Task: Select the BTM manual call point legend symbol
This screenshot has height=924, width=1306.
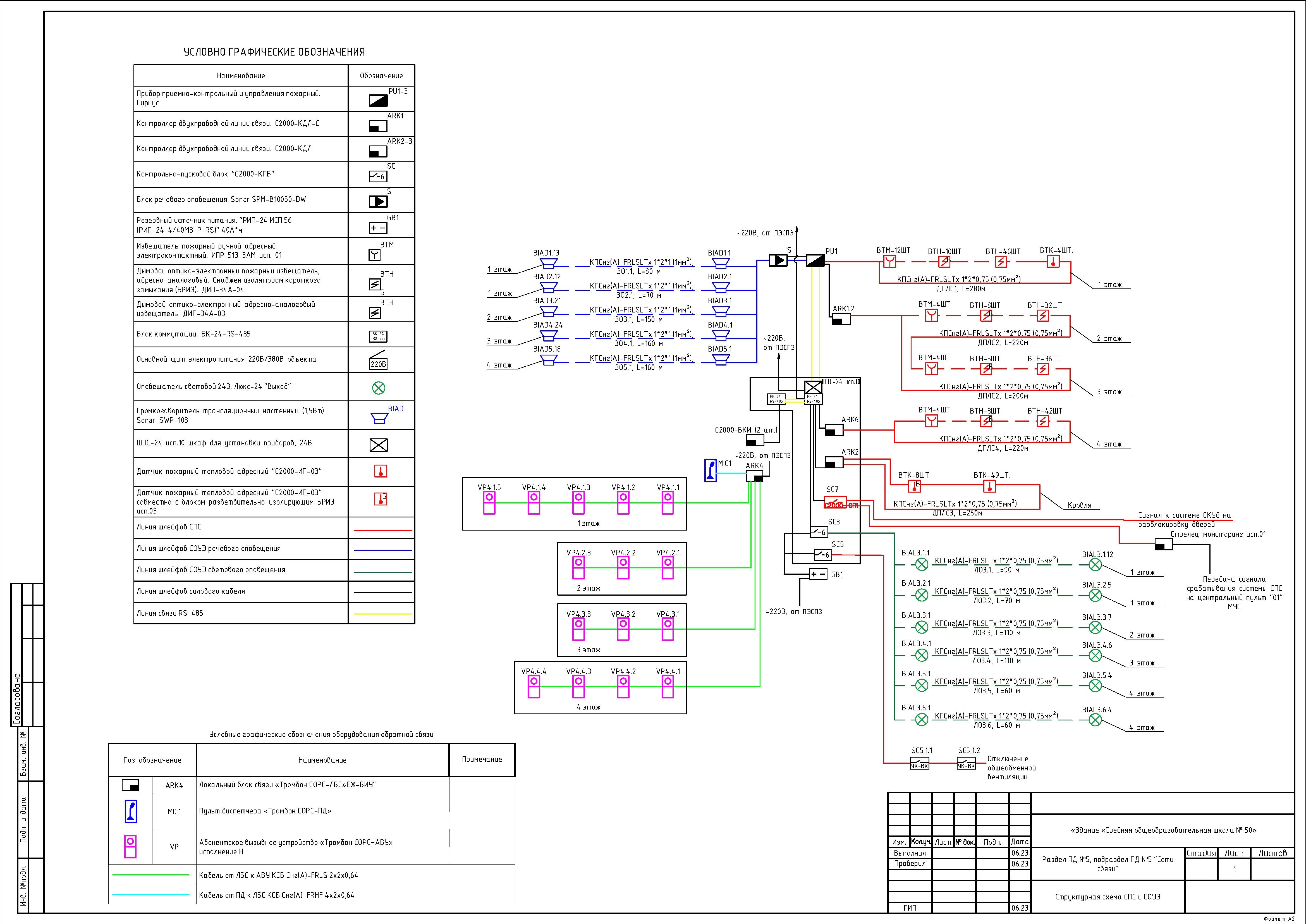Action: pyautogui.click(x=374, y=255)
